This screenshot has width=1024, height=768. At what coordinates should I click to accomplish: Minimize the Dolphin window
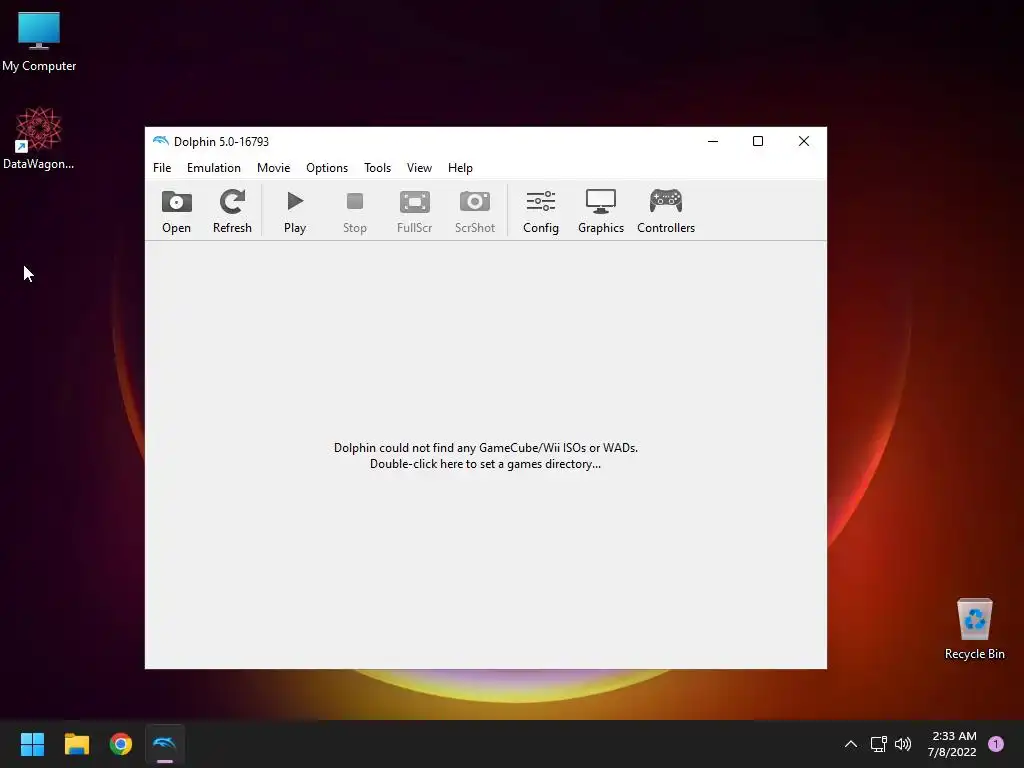tap(712, 141)
